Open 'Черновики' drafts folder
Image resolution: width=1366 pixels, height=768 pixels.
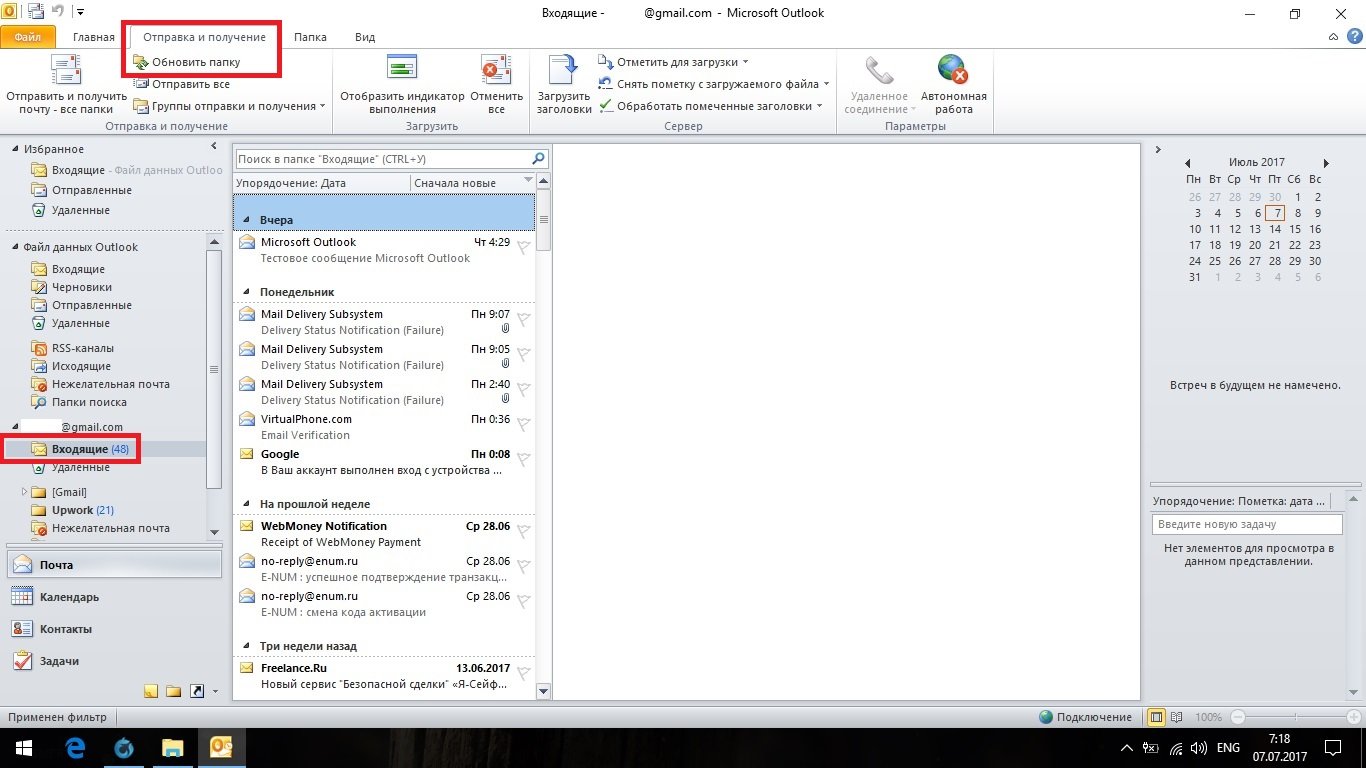[82, 287]
